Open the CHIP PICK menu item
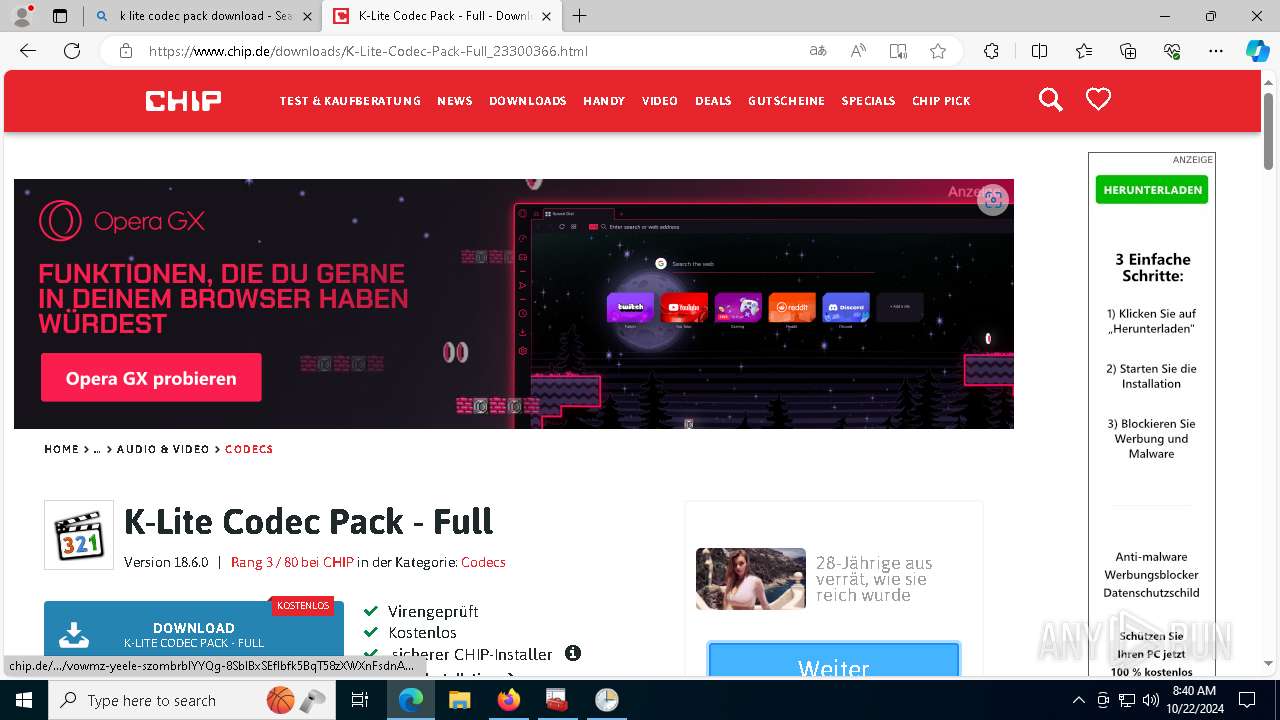This screenshot has width=1280, height=720. tap(941, 101)
